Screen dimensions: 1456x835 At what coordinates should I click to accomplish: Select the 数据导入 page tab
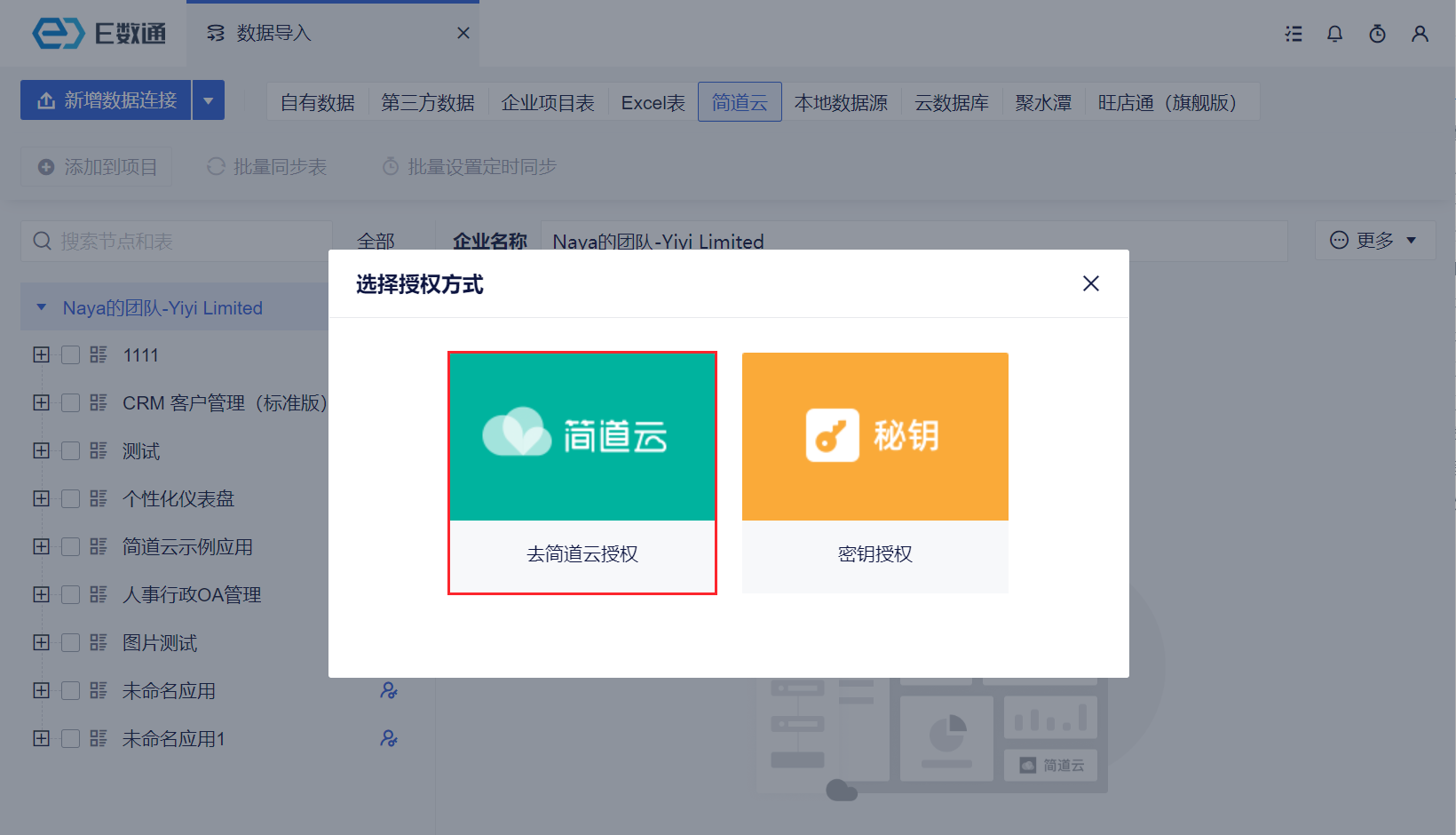[333, 34]
